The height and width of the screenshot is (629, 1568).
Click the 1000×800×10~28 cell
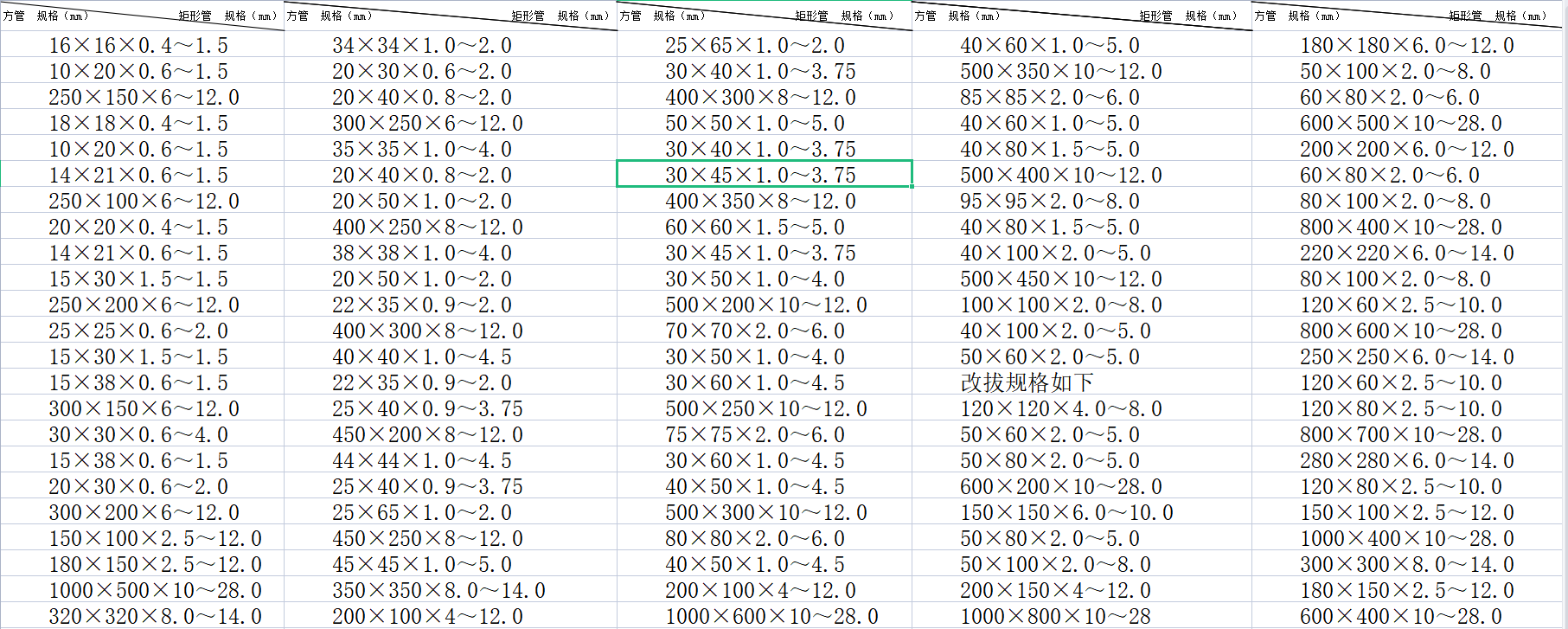(x=1055, y=616)
